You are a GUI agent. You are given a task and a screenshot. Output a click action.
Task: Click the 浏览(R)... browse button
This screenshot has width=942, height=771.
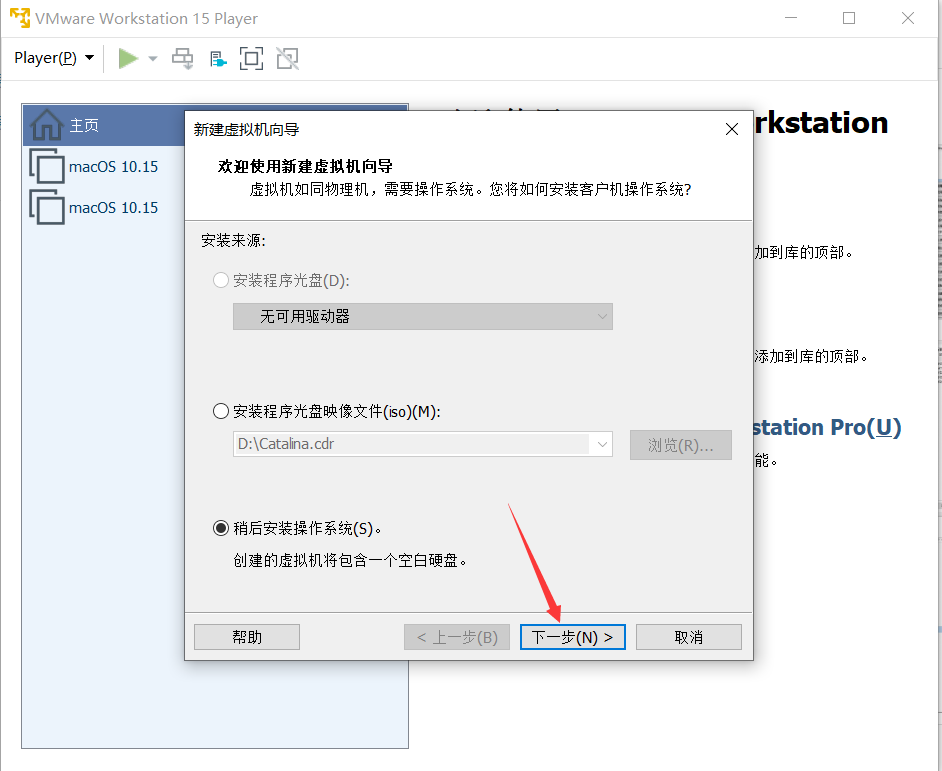coord(681,445)
